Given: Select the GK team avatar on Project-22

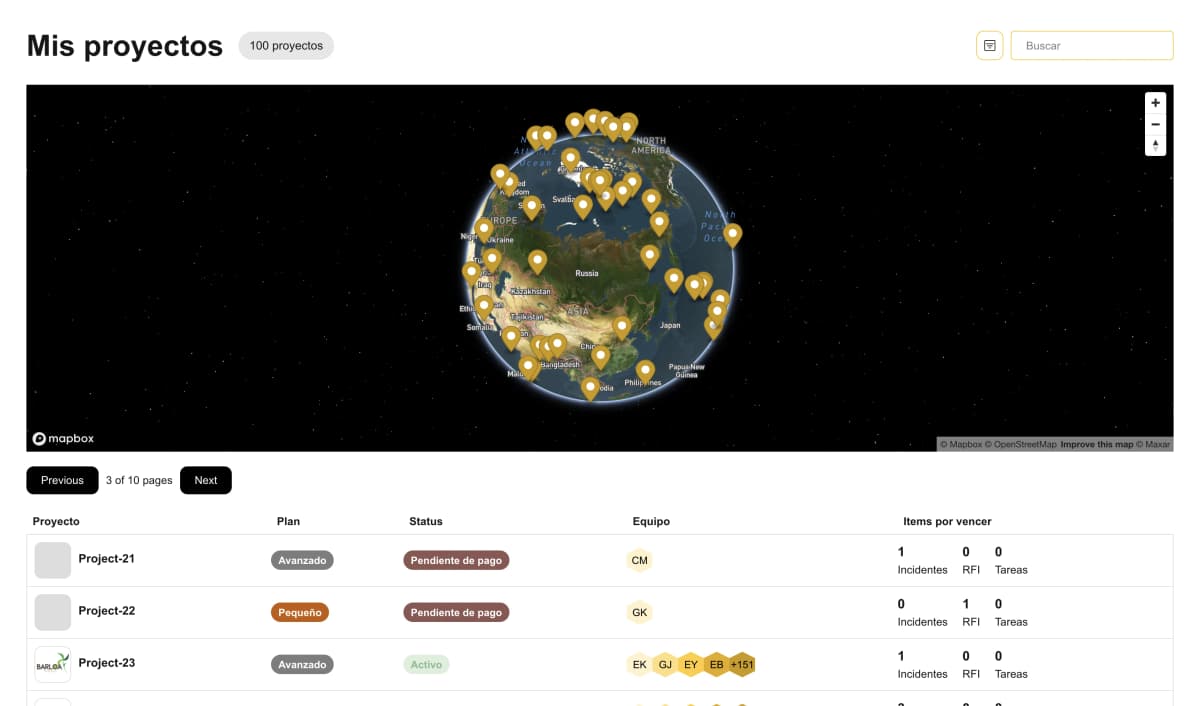Looking at the screenshot, I should [x=639, y=612].
